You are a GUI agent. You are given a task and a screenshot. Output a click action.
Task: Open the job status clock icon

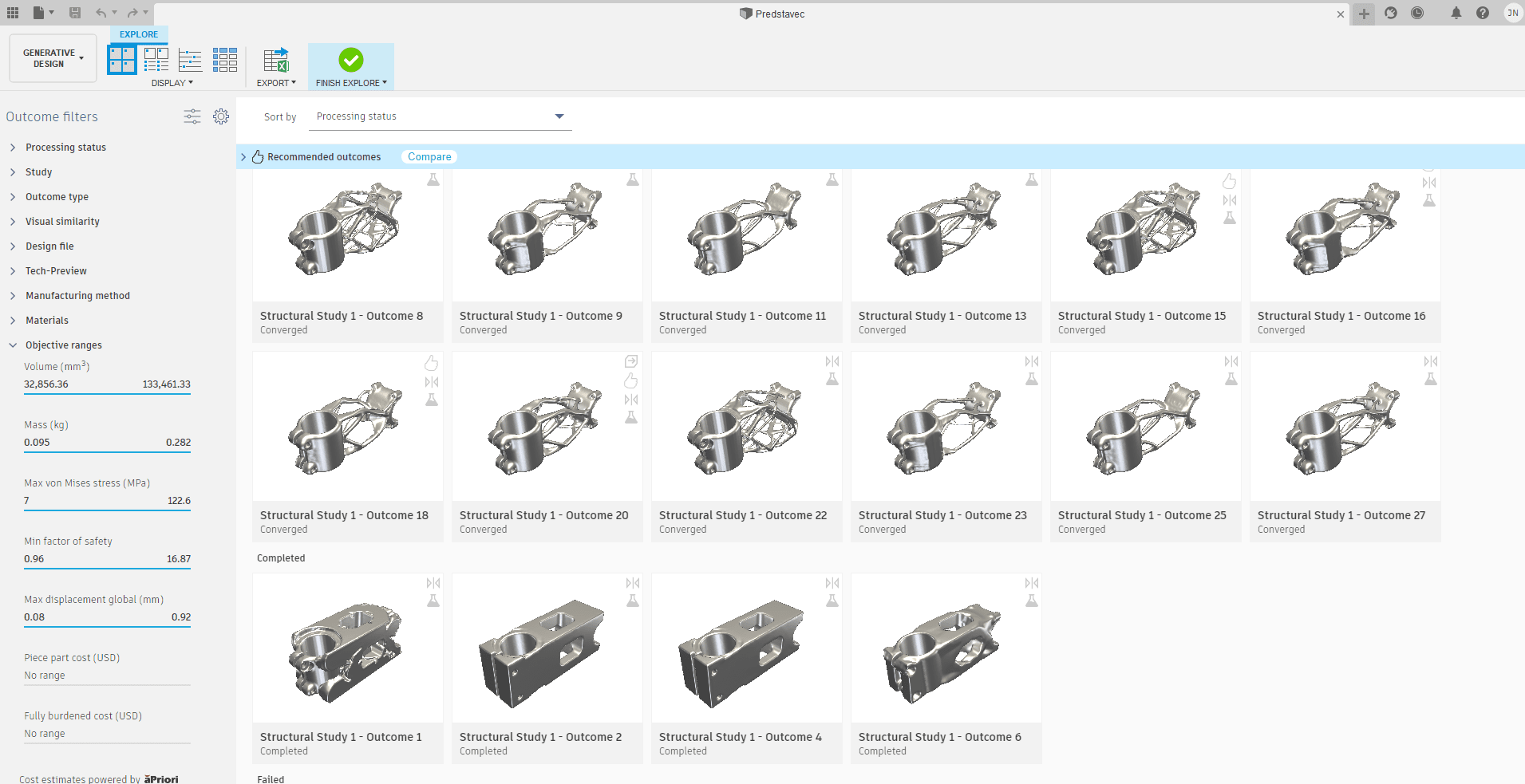(1417, 13)
